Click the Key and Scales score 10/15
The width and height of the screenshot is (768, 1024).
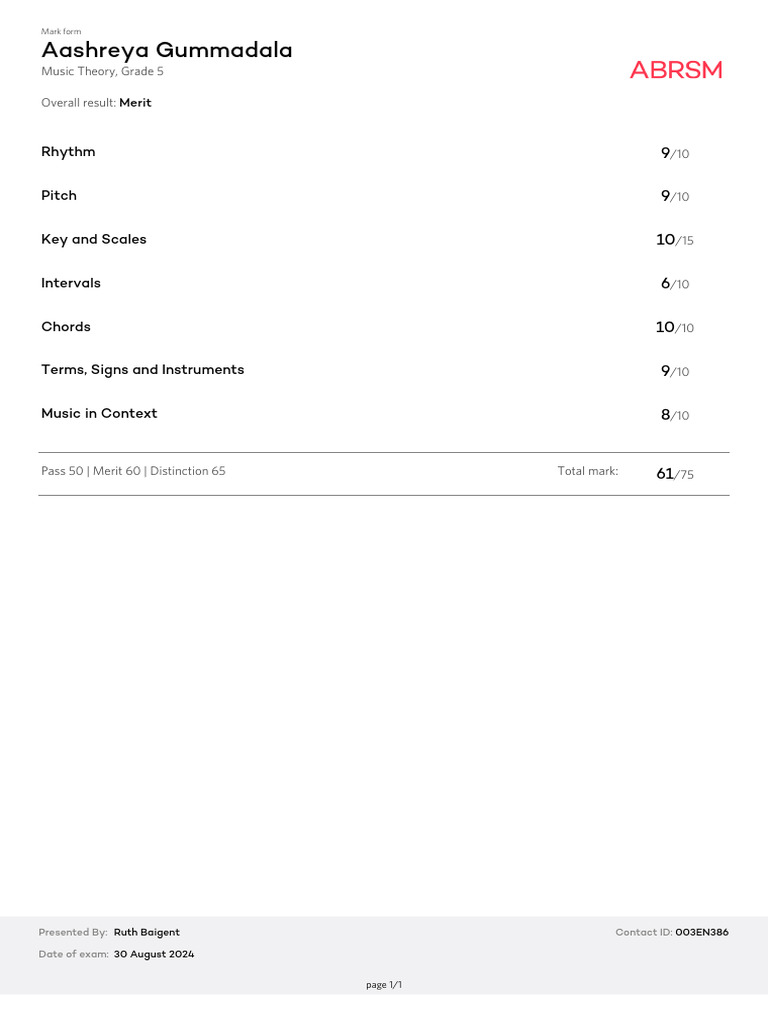674,240
